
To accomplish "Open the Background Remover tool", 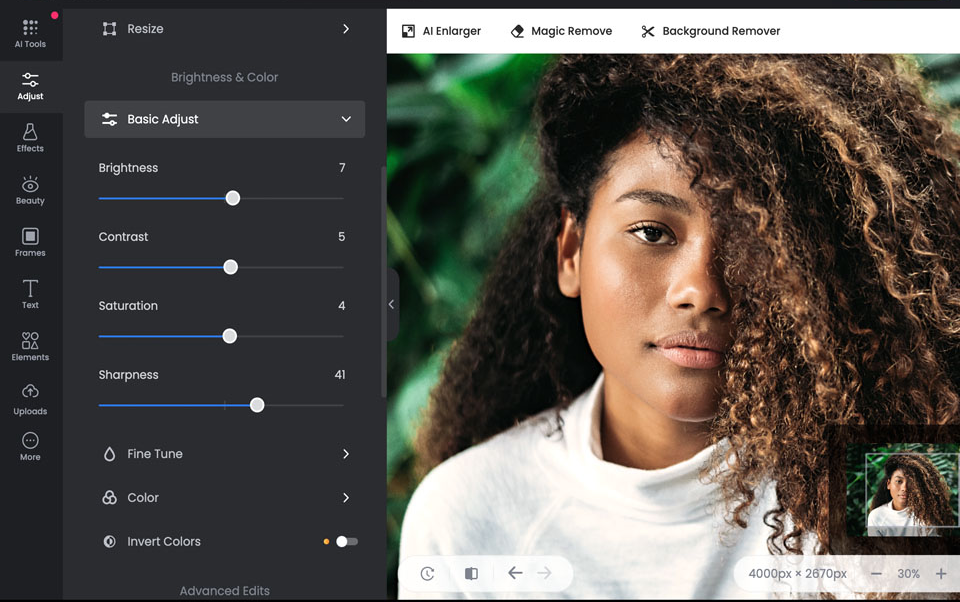I will coord(710,31).
